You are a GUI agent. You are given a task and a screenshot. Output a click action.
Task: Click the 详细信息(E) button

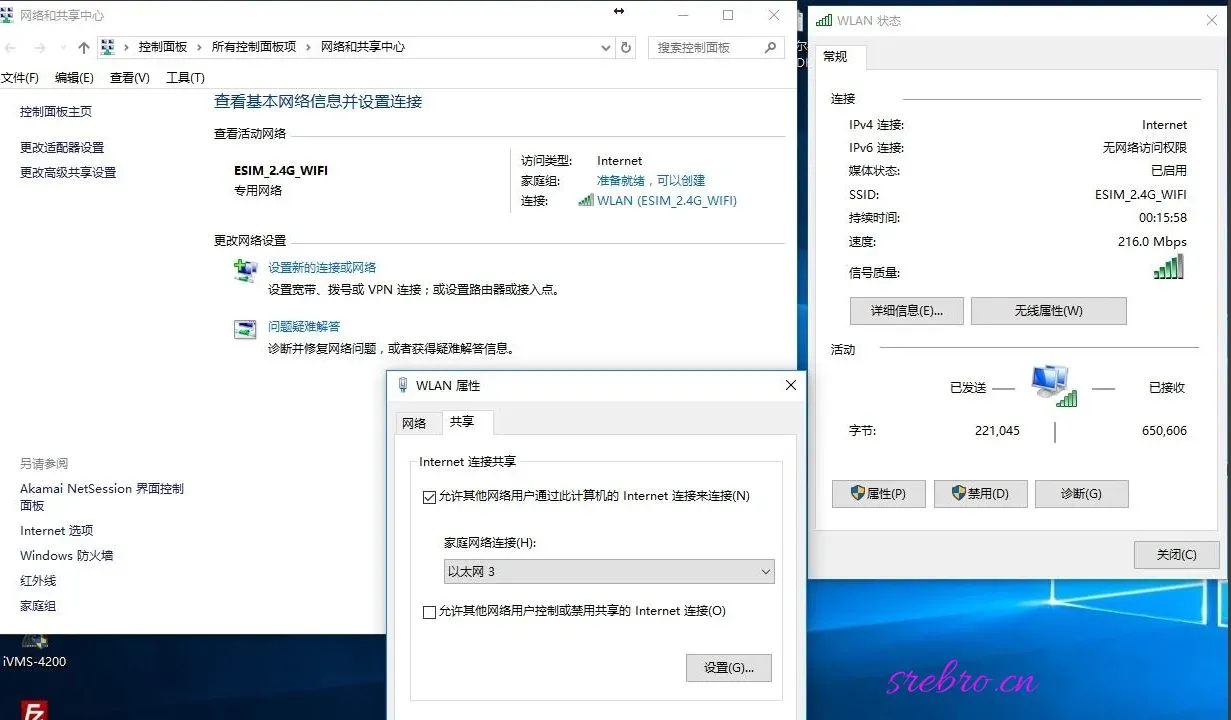pyautogui.click(x=907, y=311)
